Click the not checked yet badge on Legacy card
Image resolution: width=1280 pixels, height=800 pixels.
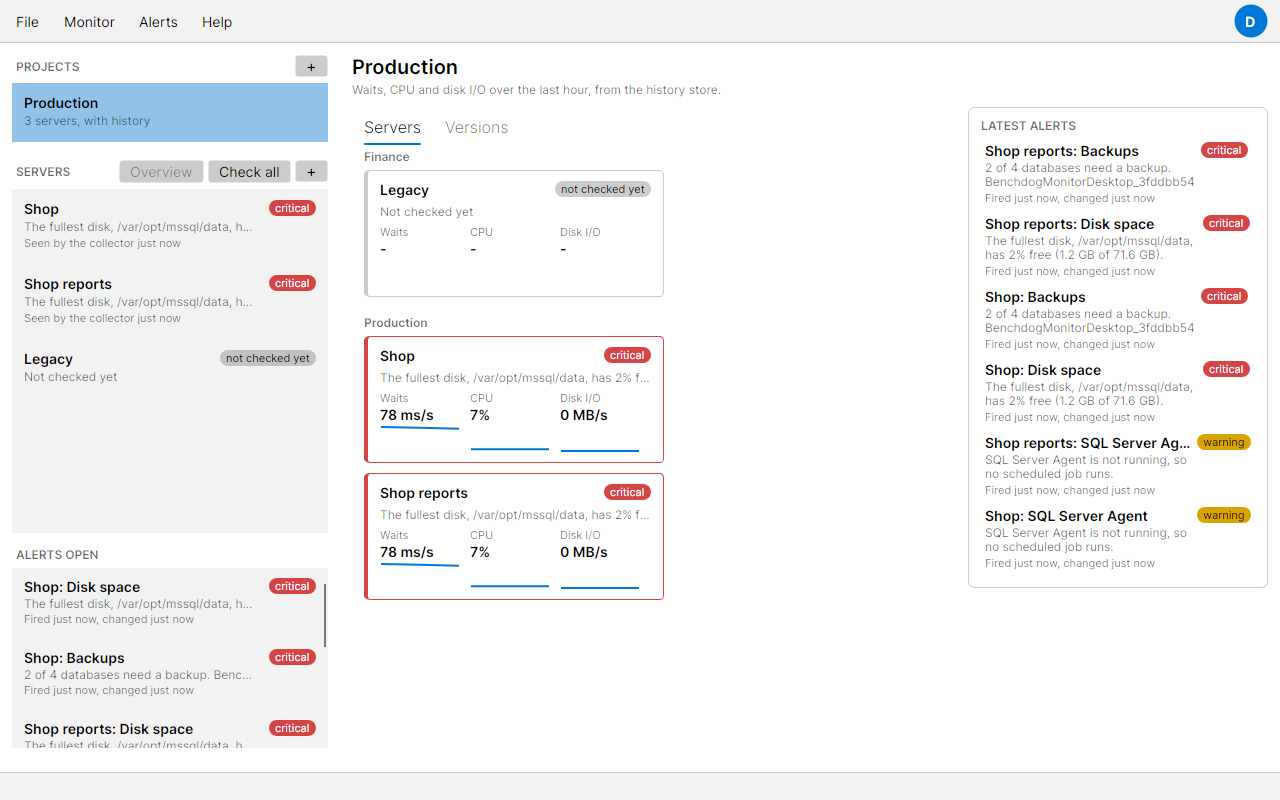tap(603, 189)
